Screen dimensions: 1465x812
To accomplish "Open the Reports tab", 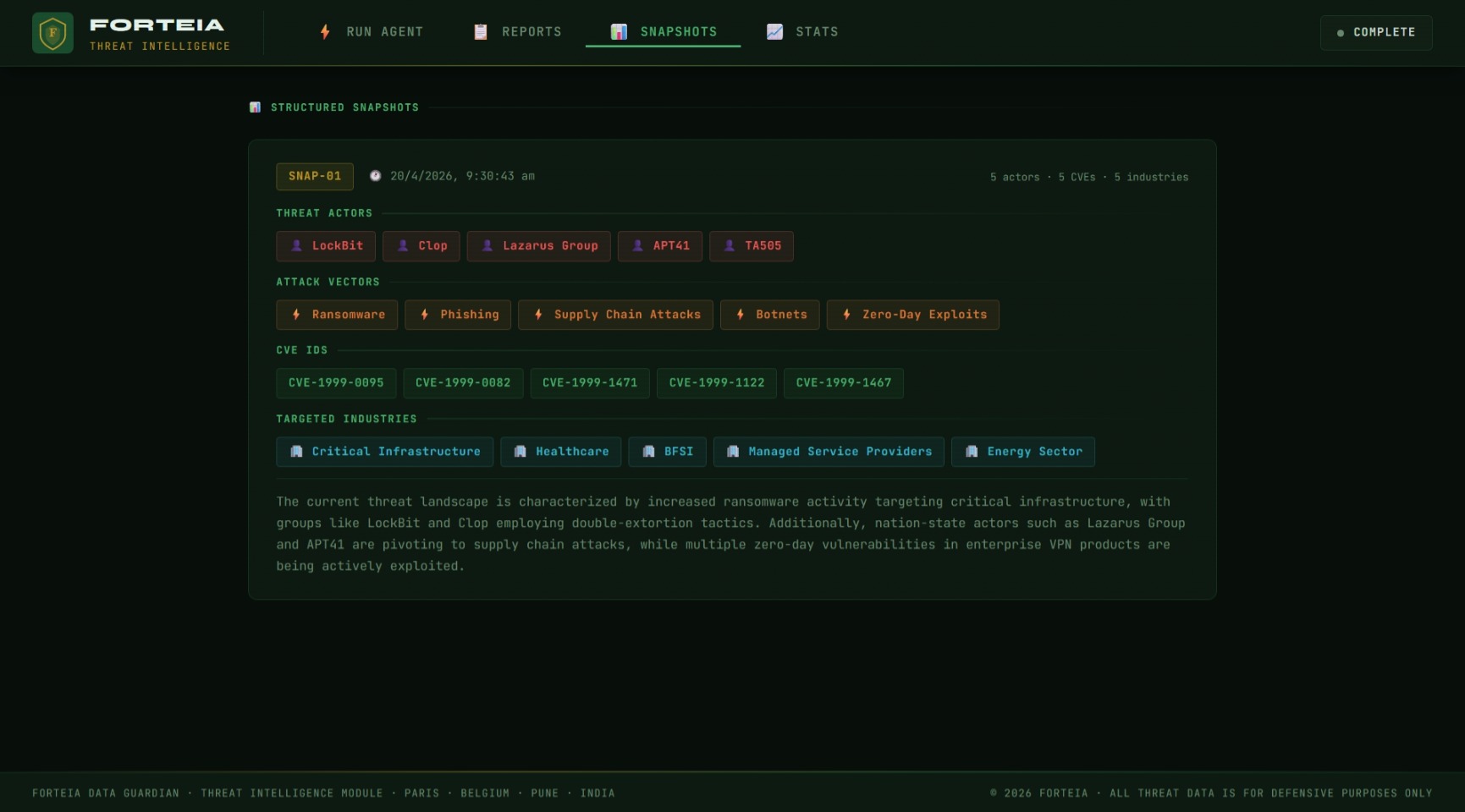I will [517, 32].
